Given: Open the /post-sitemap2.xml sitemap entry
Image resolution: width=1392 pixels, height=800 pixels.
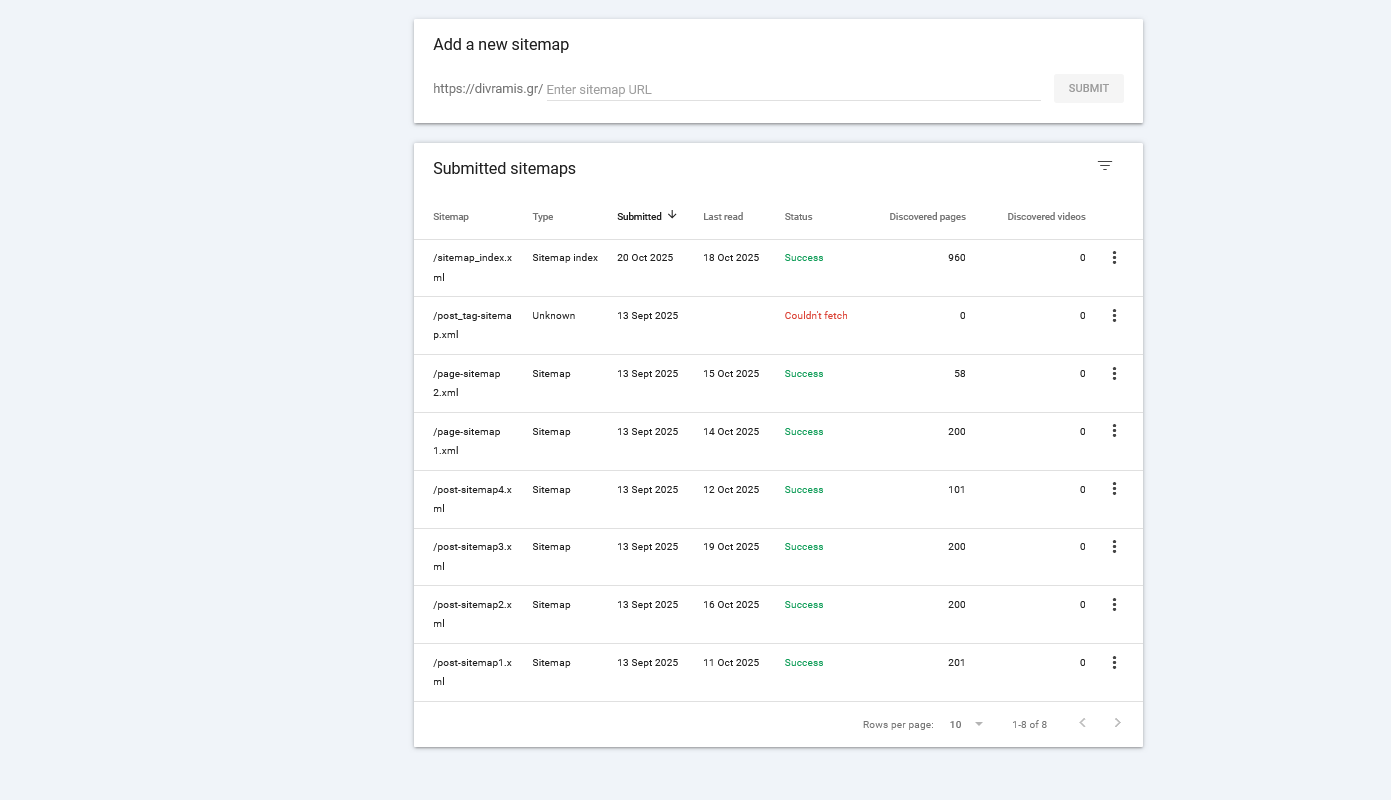Looking at the screenshot, I should (x=472, y=613).
